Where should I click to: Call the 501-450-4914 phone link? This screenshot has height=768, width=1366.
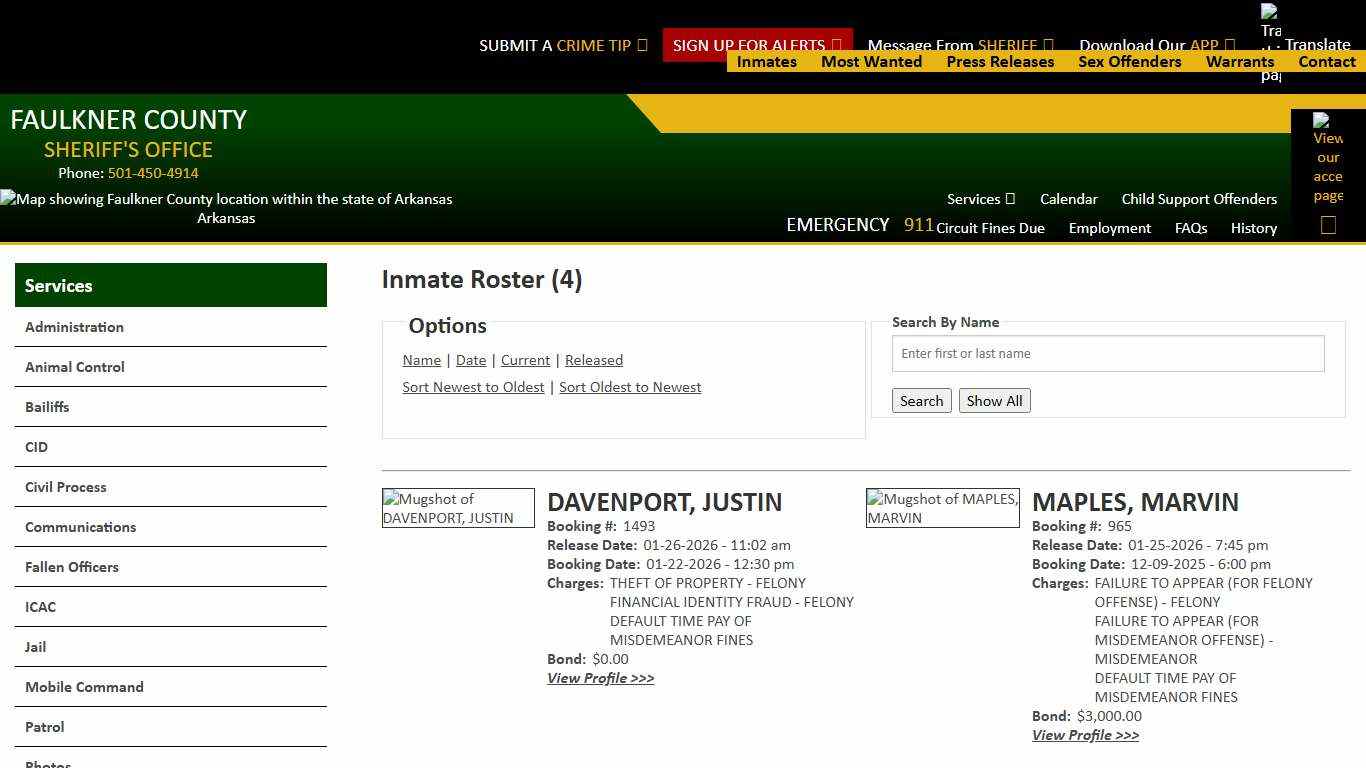tap(152, 173)
